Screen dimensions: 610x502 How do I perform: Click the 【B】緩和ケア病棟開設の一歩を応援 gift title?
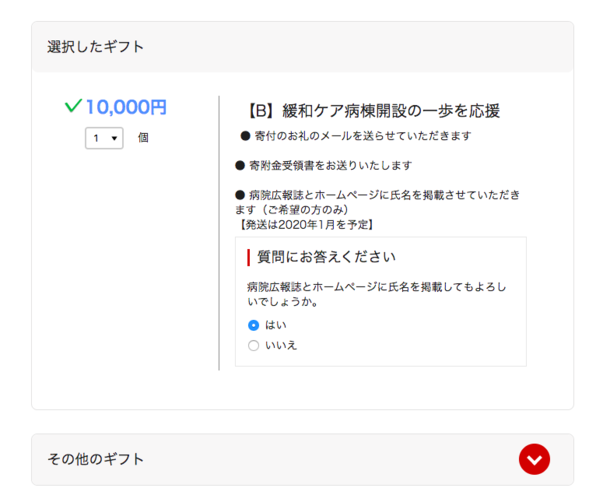coord(372,110)
